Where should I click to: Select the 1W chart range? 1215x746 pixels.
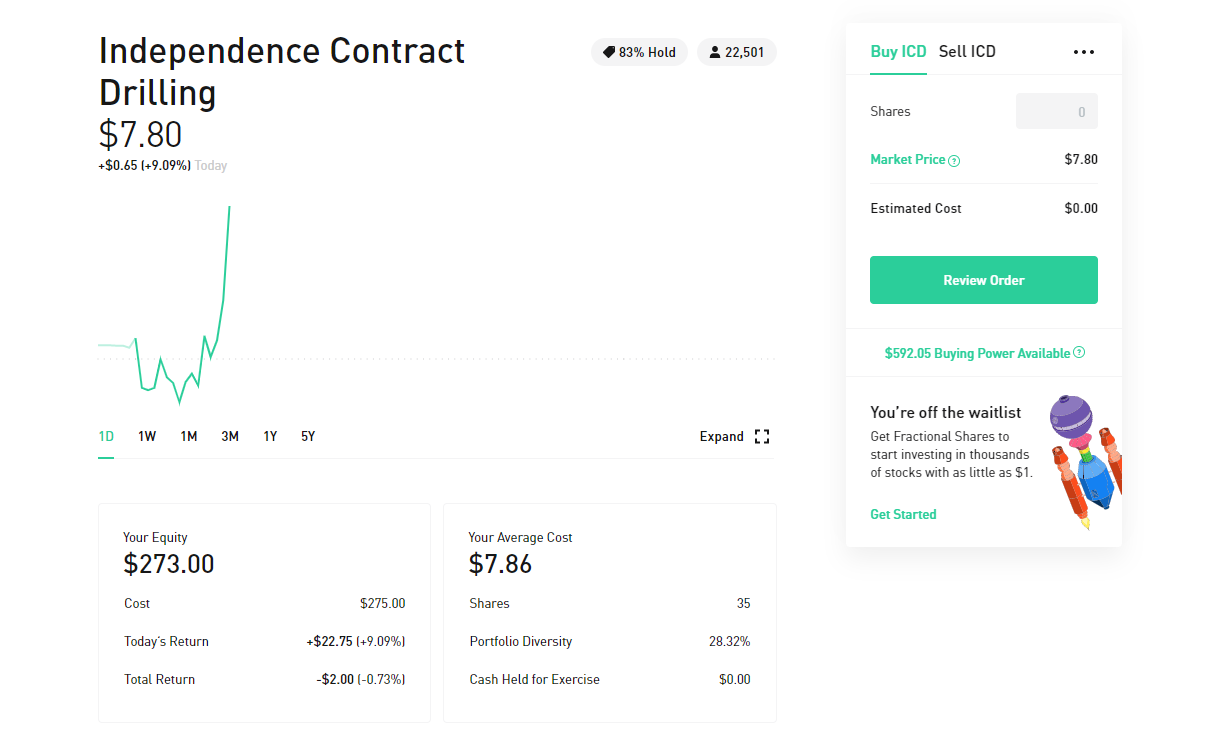point(147,437)
